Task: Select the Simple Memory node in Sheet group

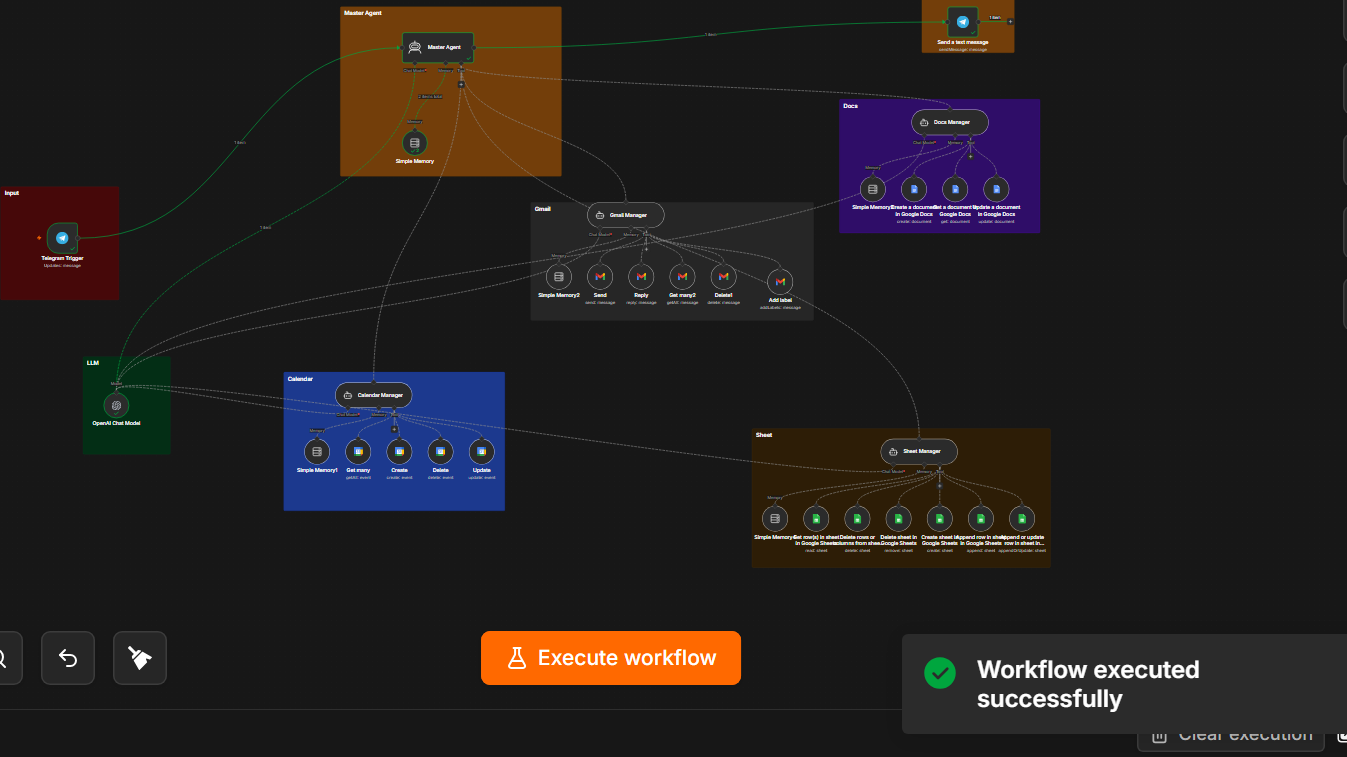Action: click(x=774, y=518)
